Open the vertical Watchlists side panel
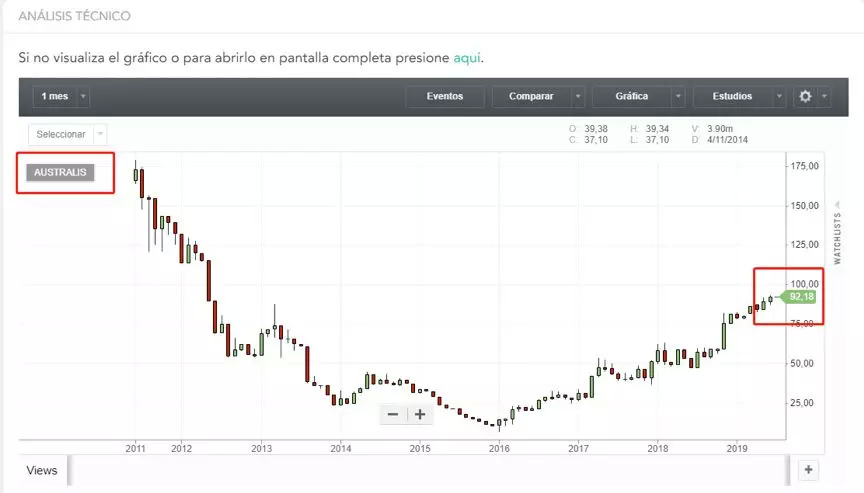This screenshot has width=864, height=493. tap(837, 237)
